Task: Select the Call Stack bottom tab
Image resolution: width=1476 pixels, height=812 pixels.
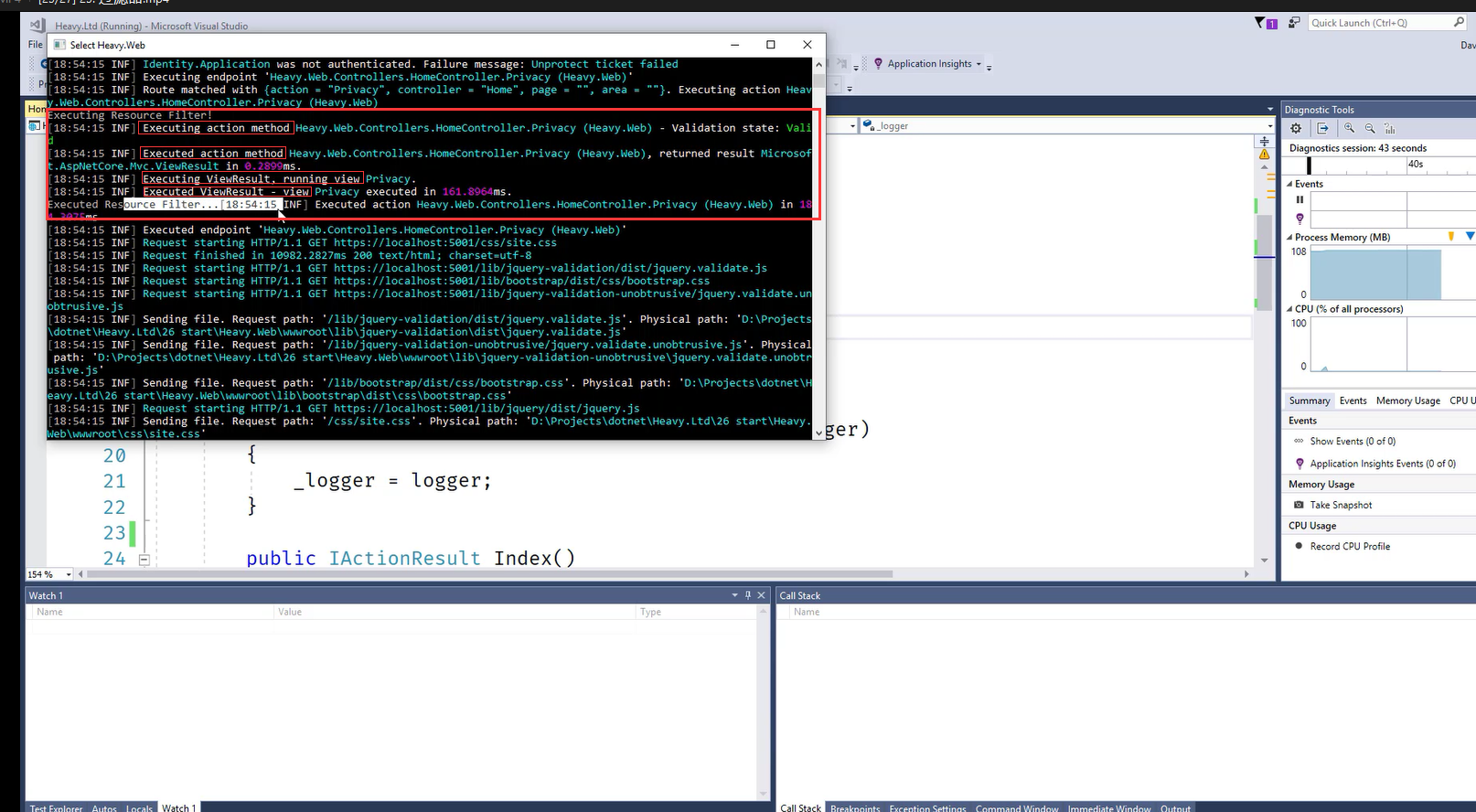Action: (x=800, y=807)
